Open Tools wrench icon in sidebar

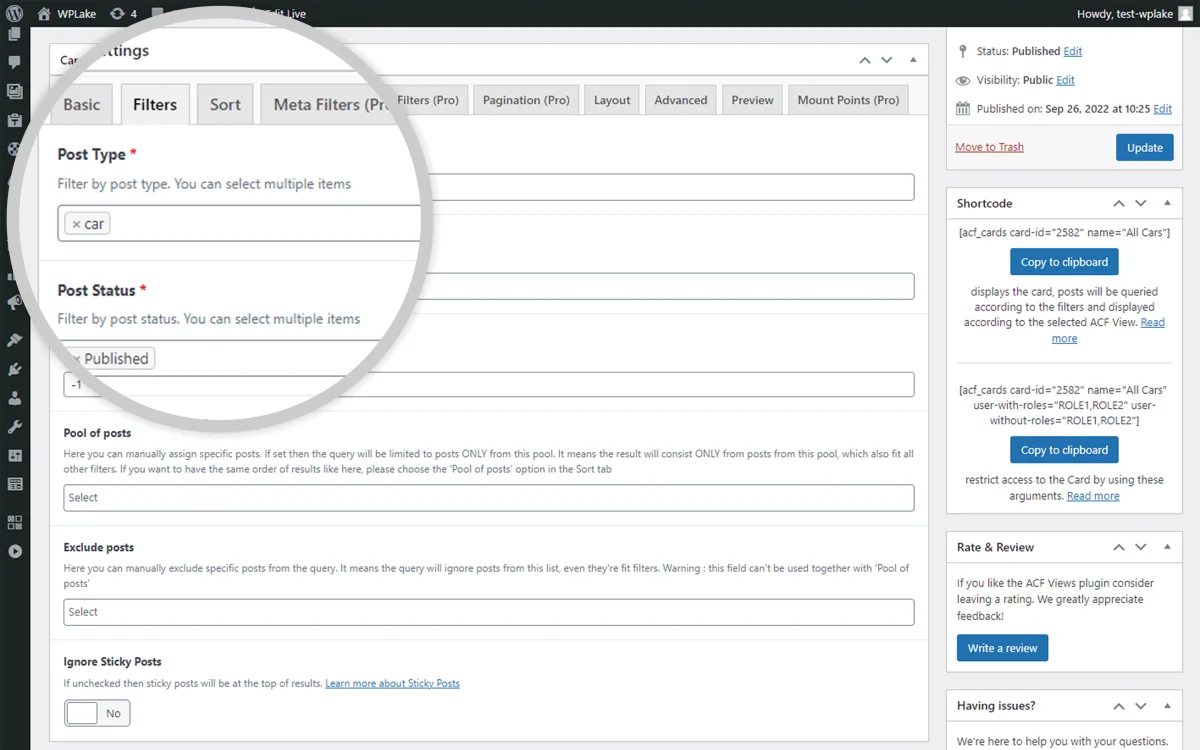pos(14,427)
